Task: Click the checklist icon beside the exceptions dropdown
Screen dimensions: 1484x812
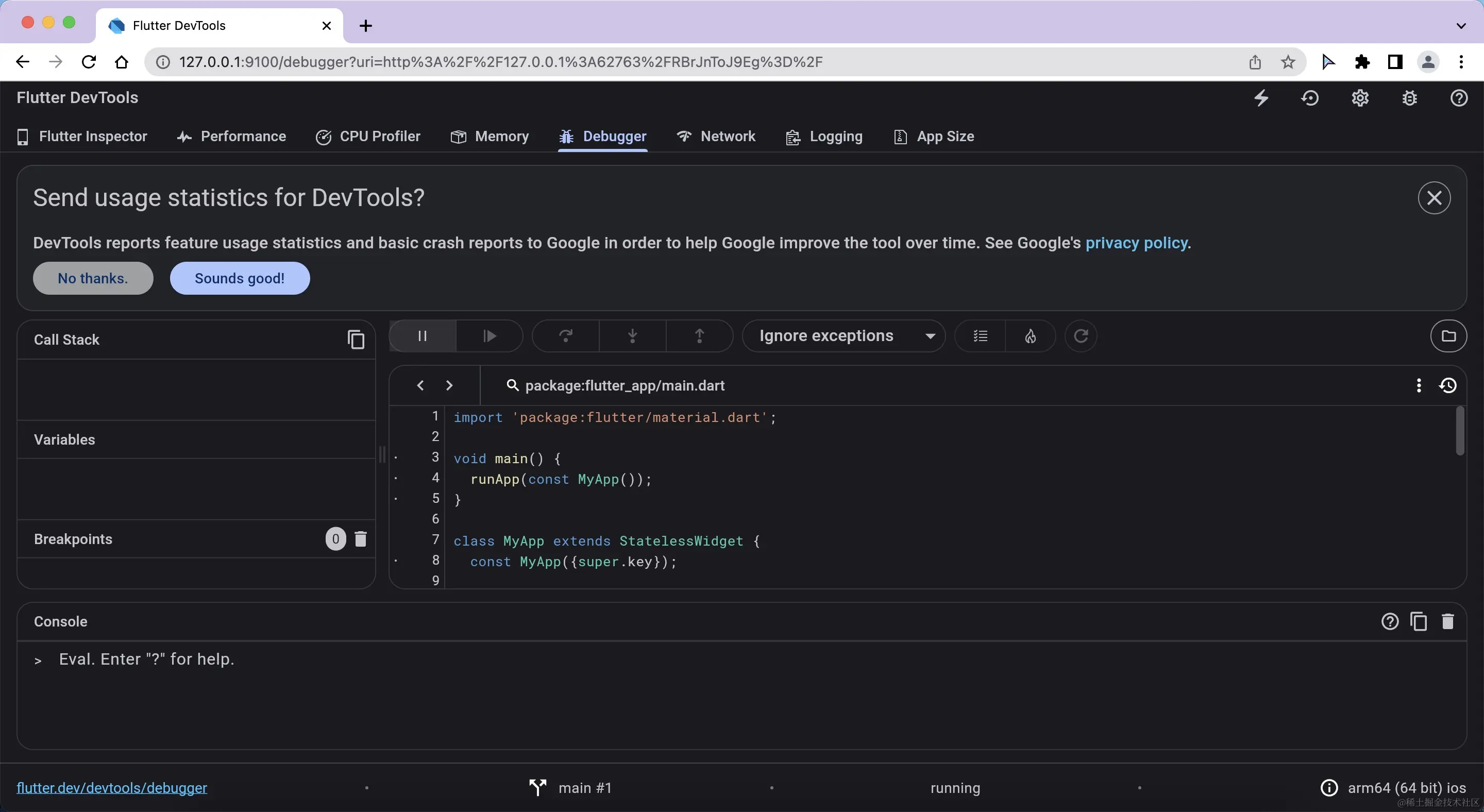Action: pos(980,336)
